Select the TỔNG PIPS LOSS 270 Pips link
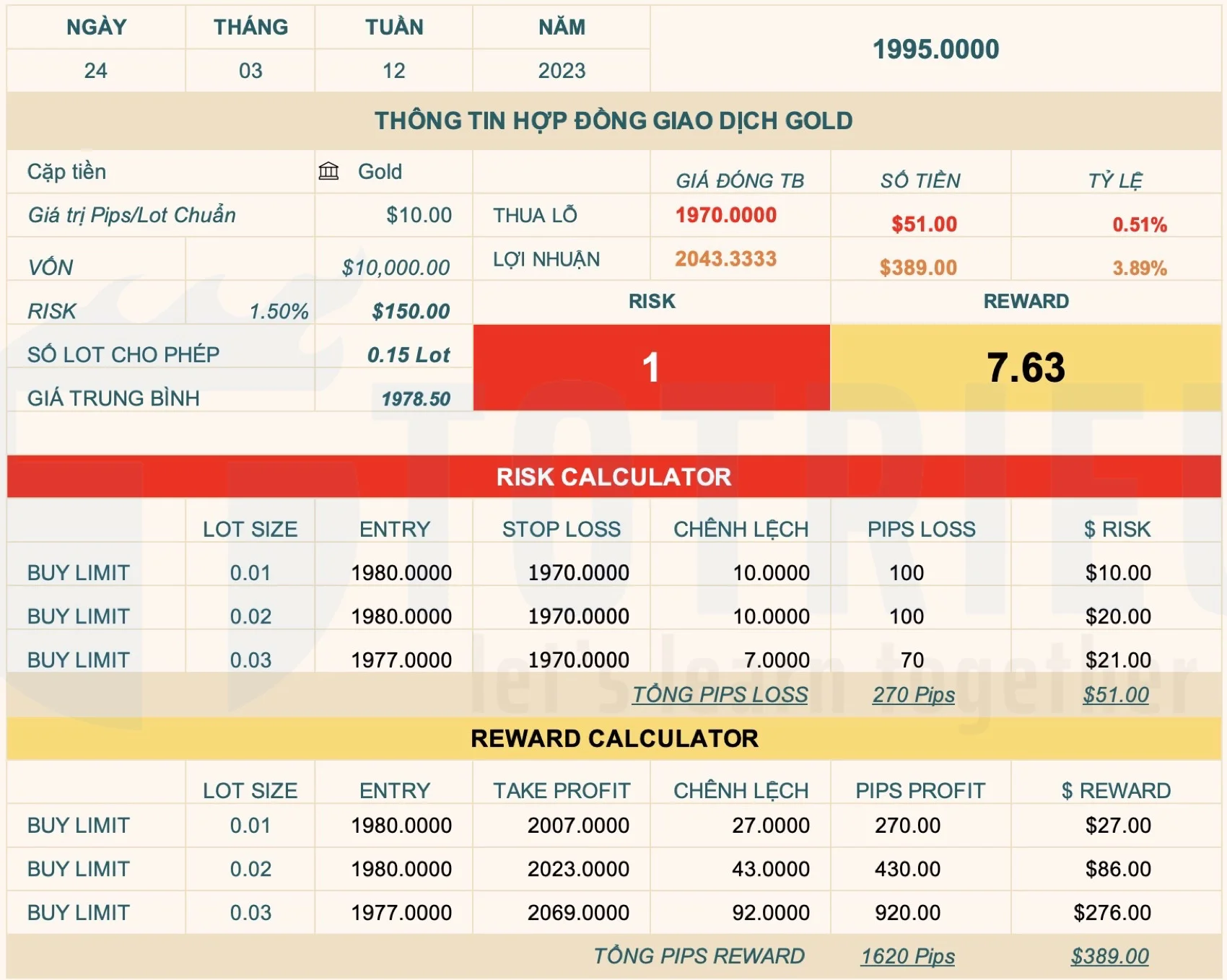The image size is (1227, 980). pos(912,695)
